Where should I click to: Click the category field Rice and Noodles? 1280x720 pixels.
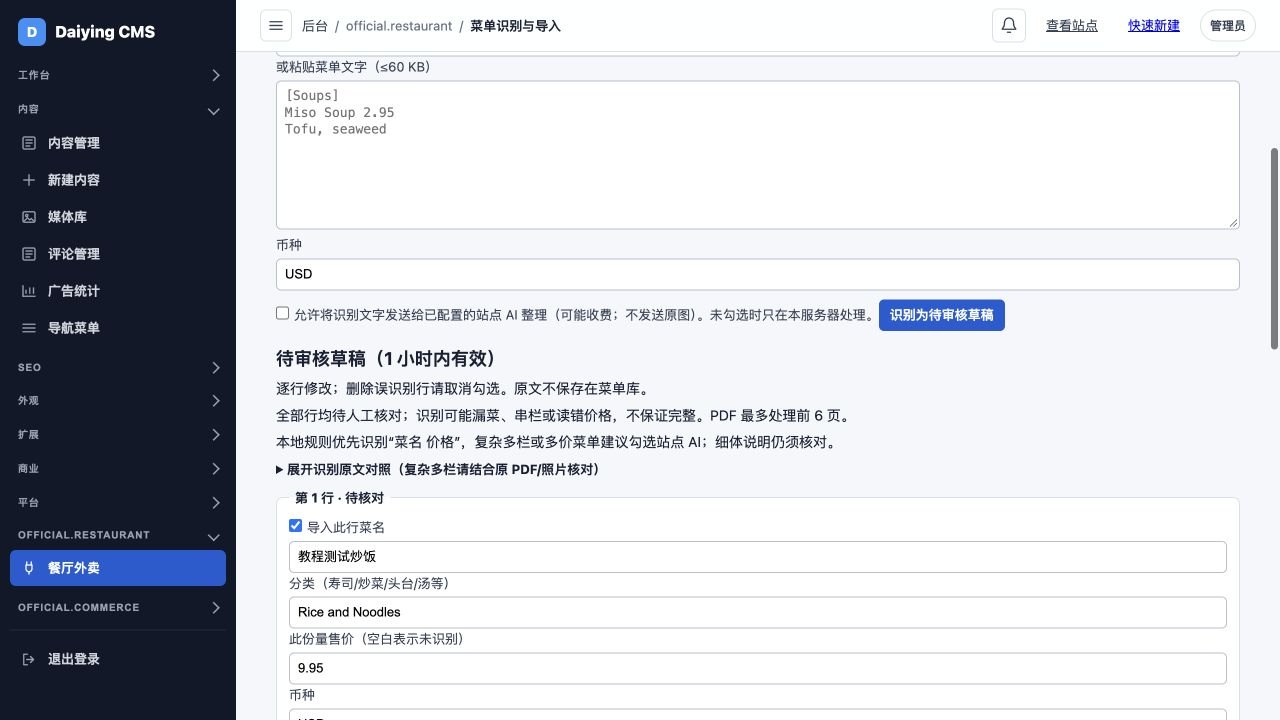point(758,613)
